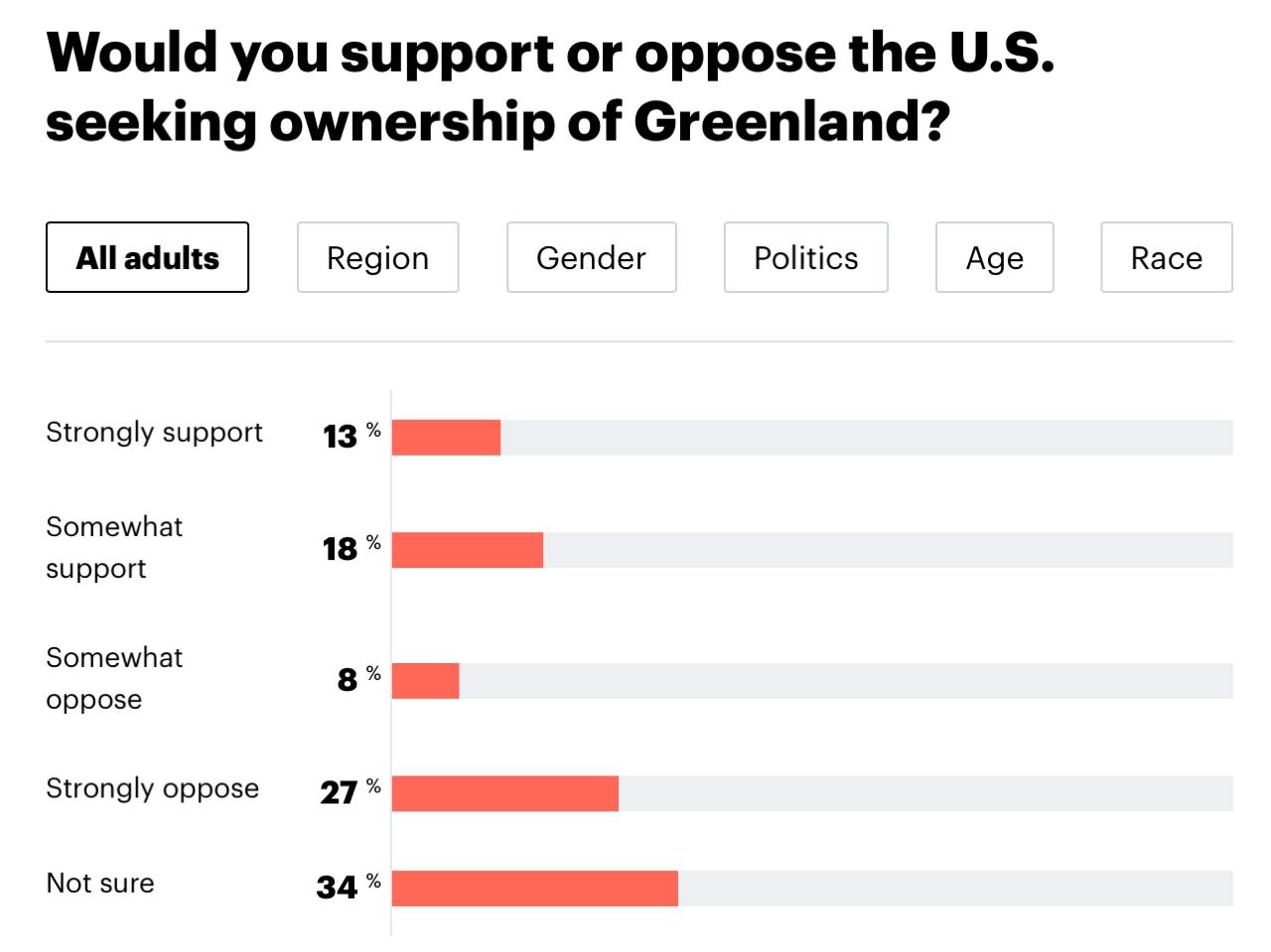Image resolution: width=1271 pixels, height=952 pixels.
Task: Click the Strongly support label
Action: point(154,433)
